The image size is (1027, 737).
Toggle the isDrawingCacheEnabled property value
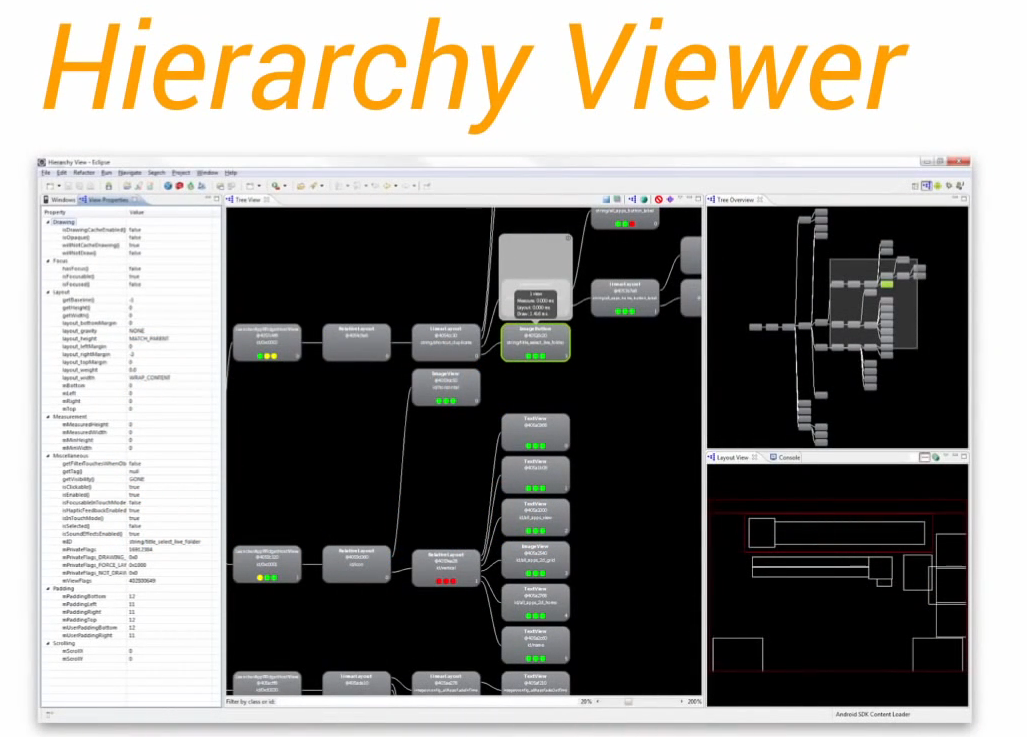point(135,230)
